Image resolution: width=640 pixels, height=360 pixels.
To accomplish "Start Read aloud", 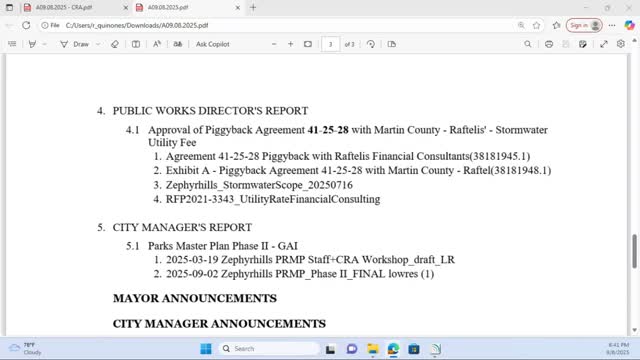I will tap(157, 44).
